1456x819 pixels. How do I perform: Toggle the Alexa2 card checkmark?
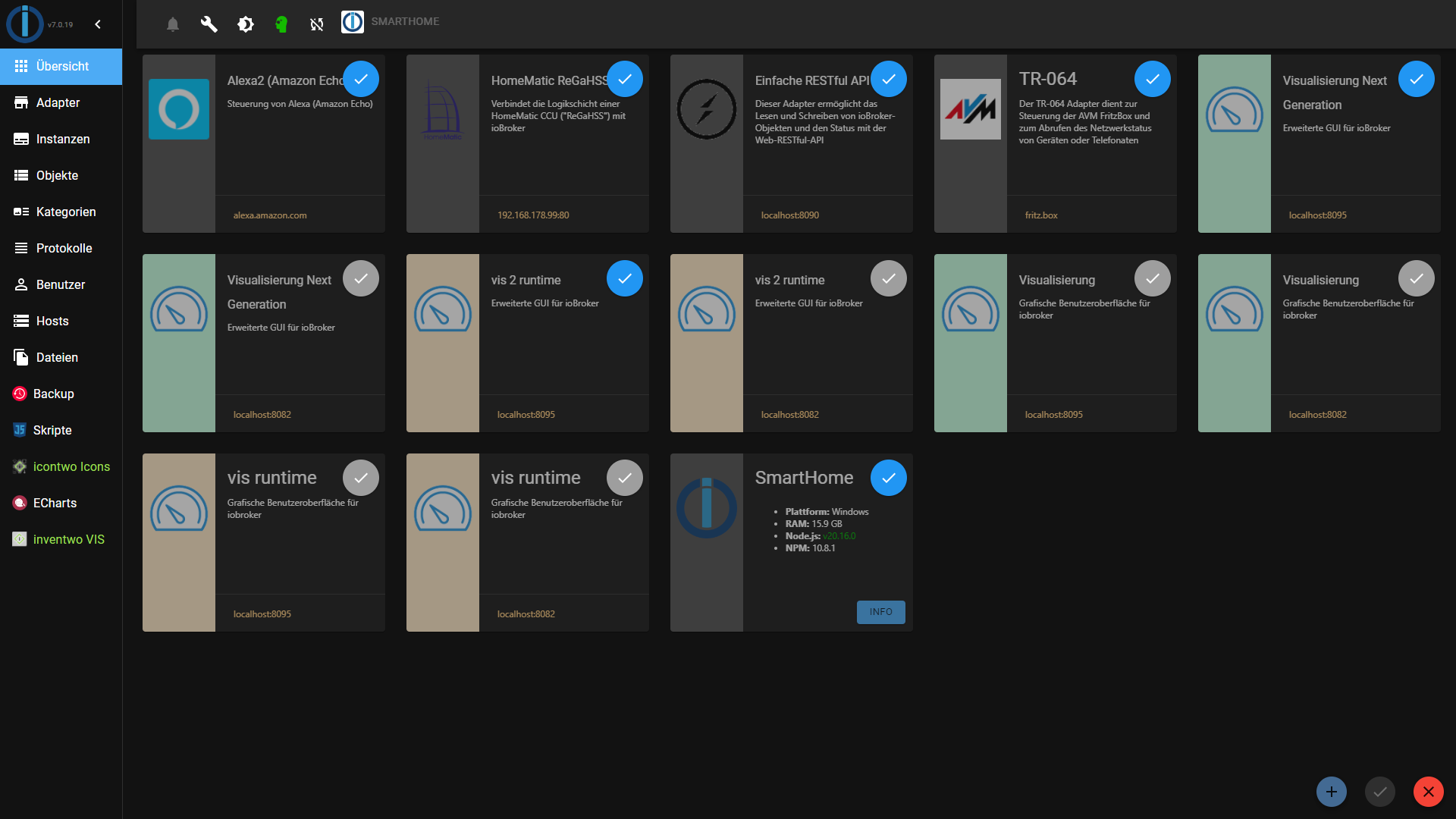(x=361, y=79)
